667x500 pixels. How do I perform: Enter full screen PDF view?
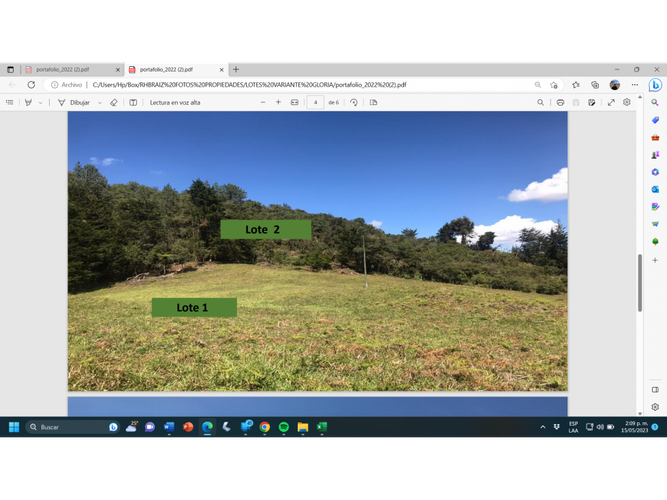611,103
